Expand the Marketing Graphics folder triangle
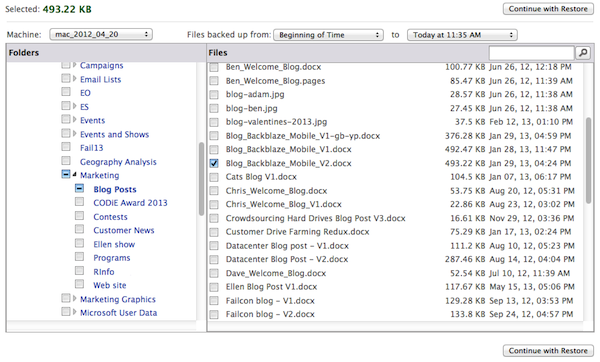The width and height of the screenshot is (600, 362). (x=75, y=298)
